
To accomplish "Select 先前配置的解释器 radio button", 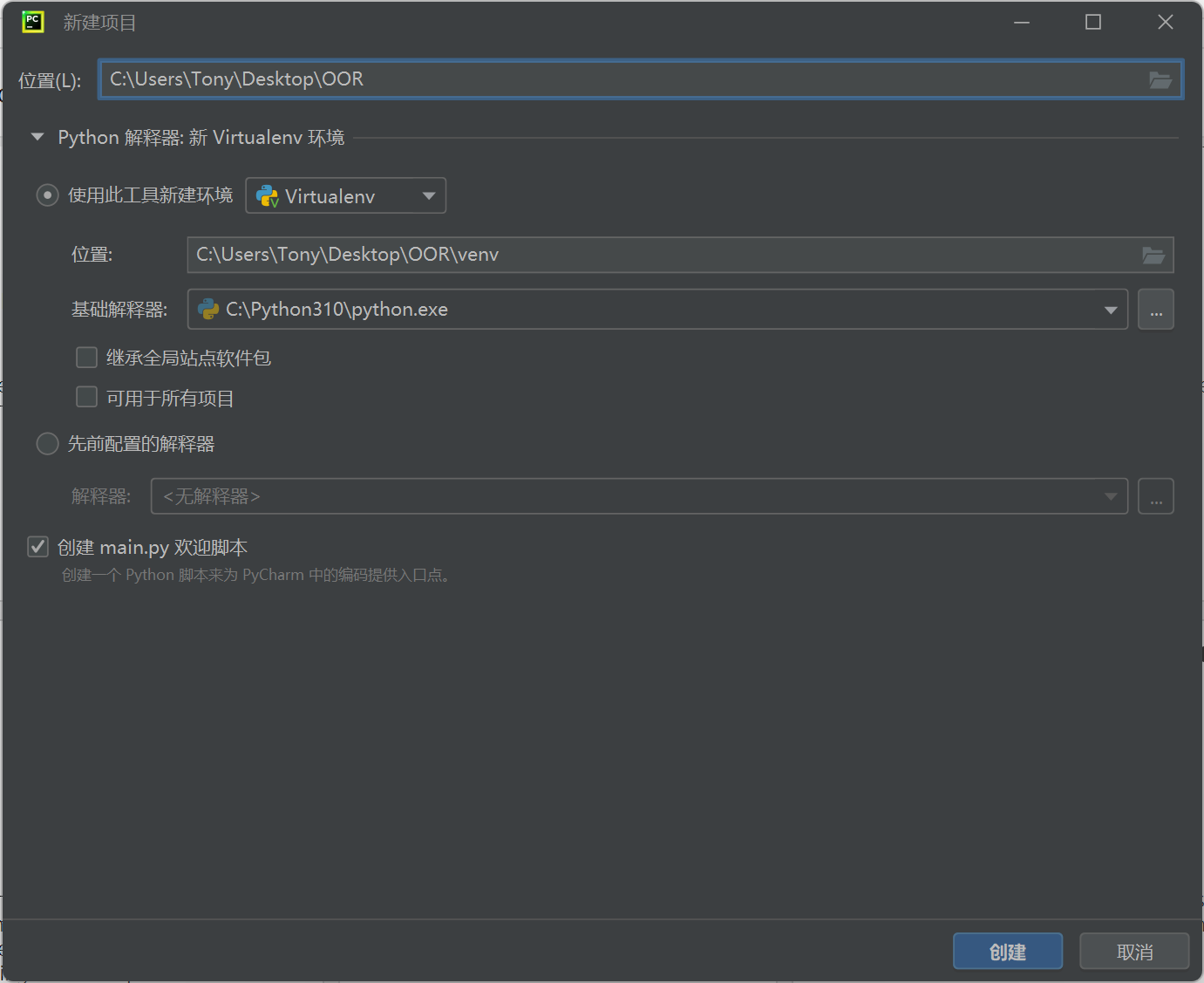I will tap(47, 444).
